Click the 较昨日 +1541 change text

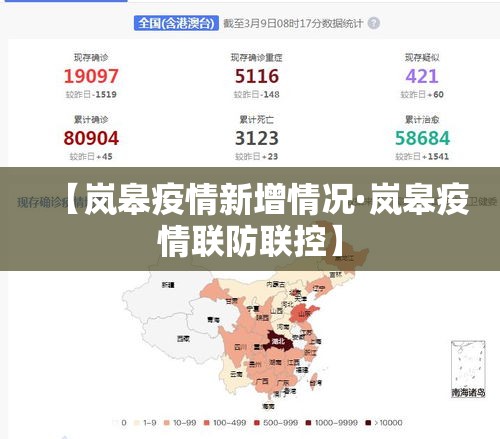point(422,156)
